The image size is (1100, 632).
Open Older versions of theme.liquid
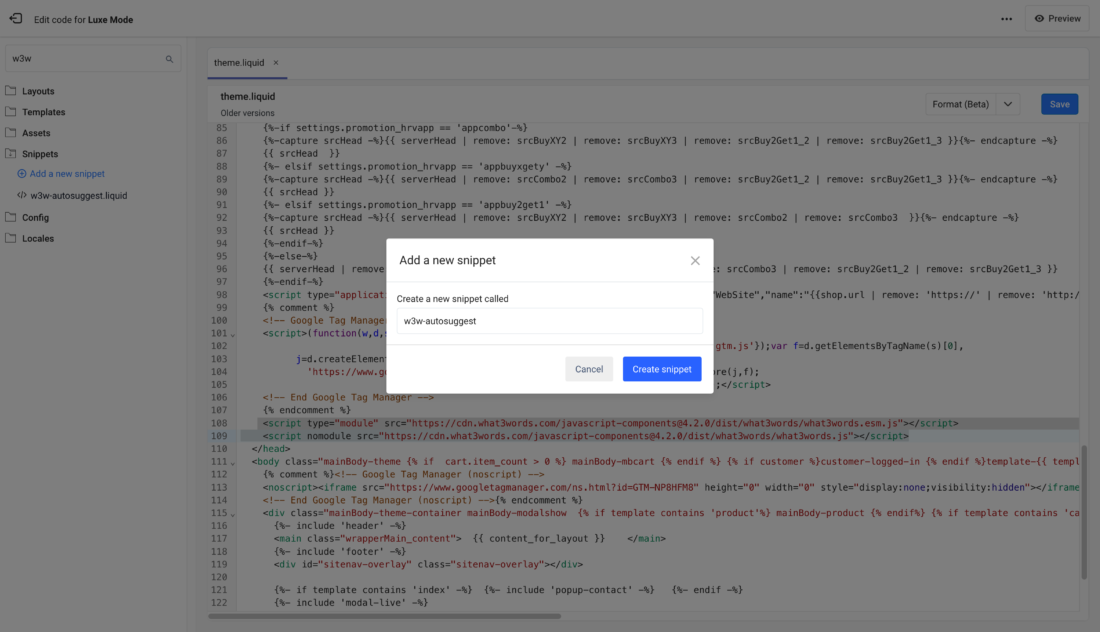[248, 113]
